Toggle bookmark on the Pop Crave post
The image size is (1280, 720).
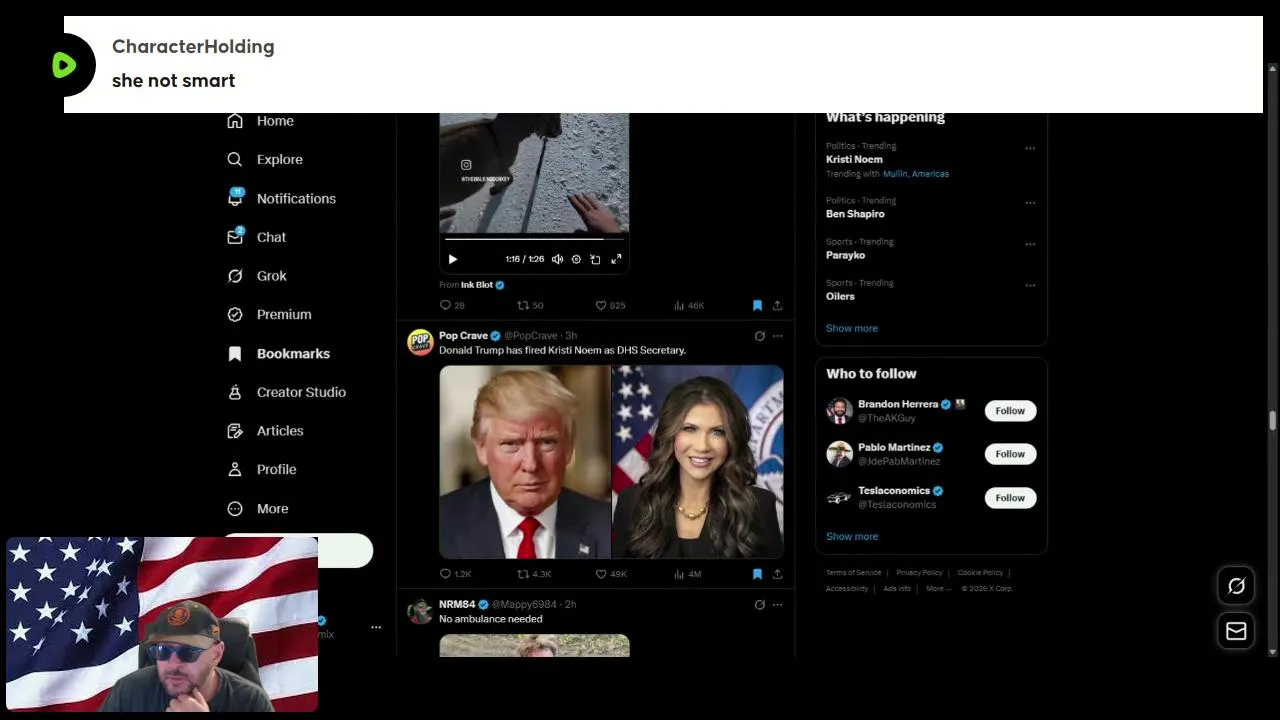[757, 574]
